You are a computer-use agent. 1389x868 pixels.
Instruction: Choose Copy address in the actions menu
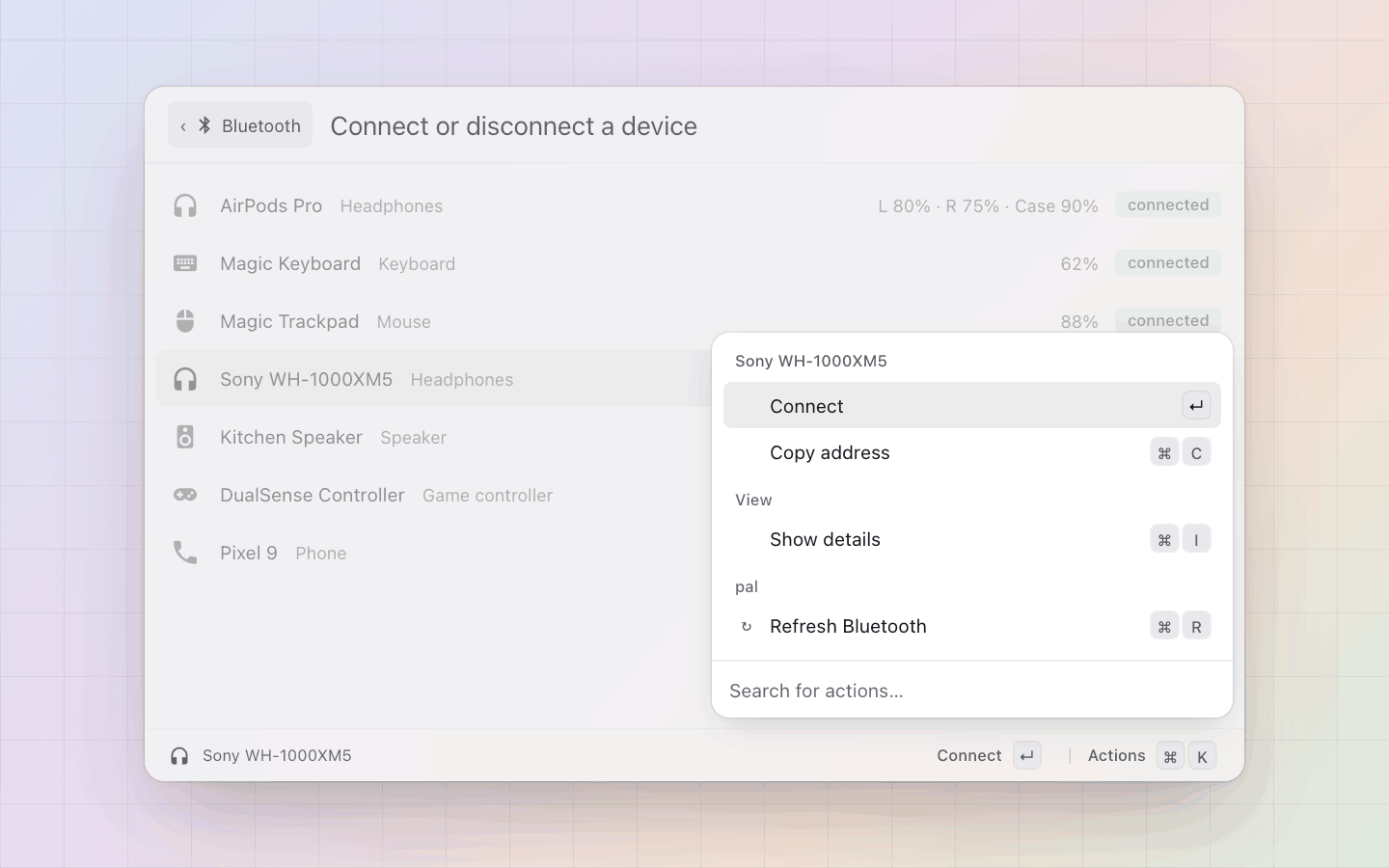(x=972, y=453)
